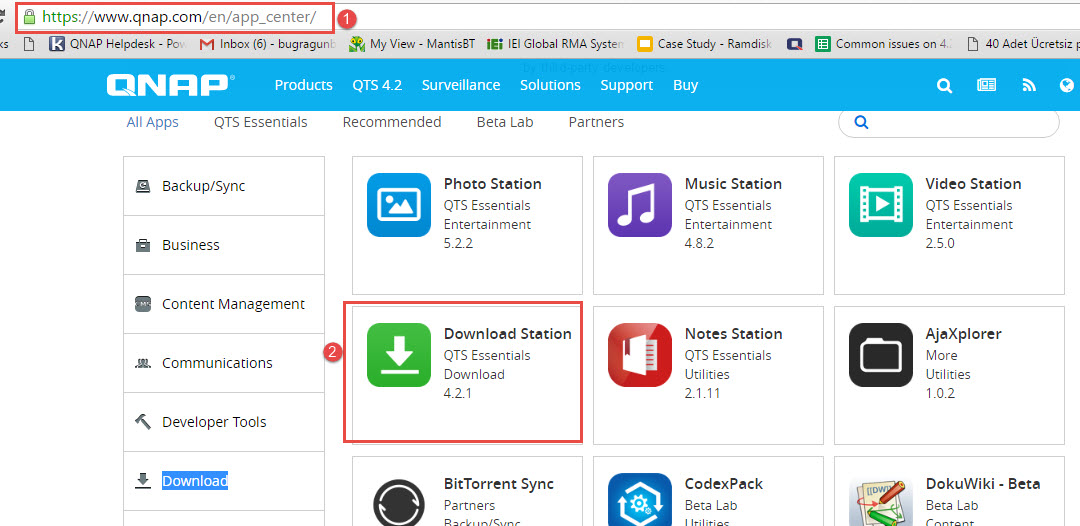
Task: Open the Support menu
Action: click(x=627, y=85)
